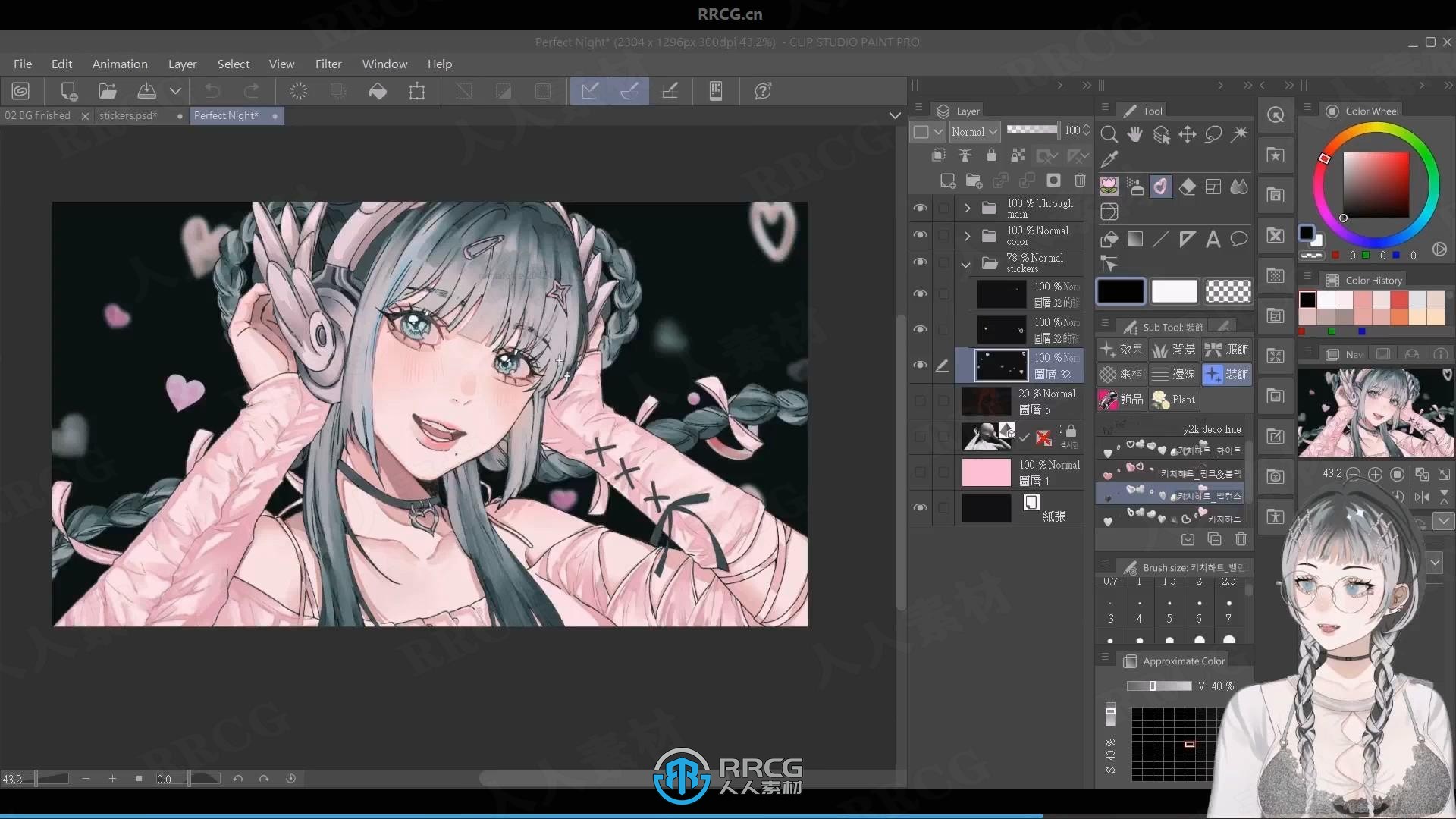Click the black main color swatch

(x=1121, y=291)
